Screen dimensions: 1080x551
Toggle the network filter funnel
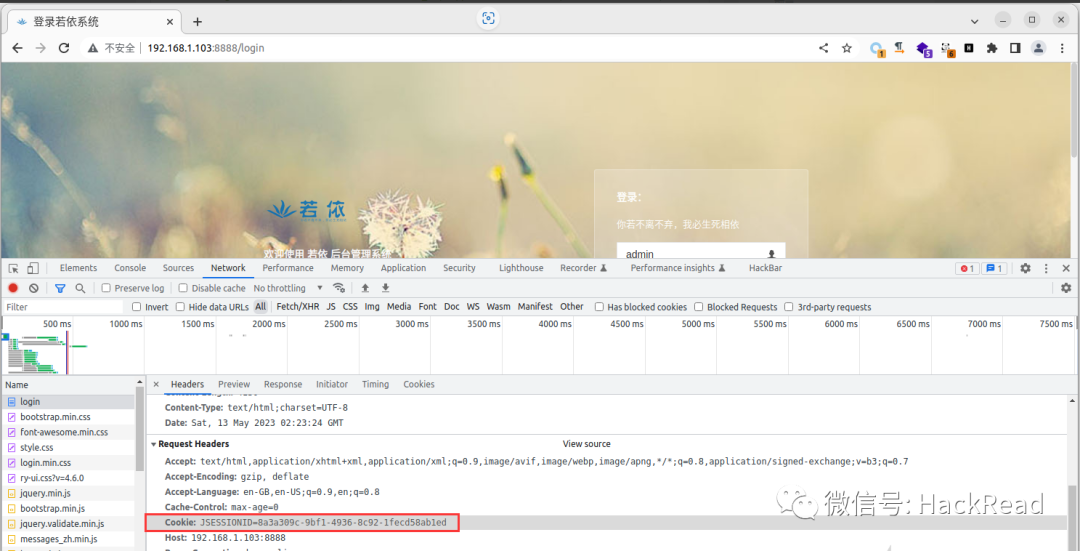(x=60, y=288)
